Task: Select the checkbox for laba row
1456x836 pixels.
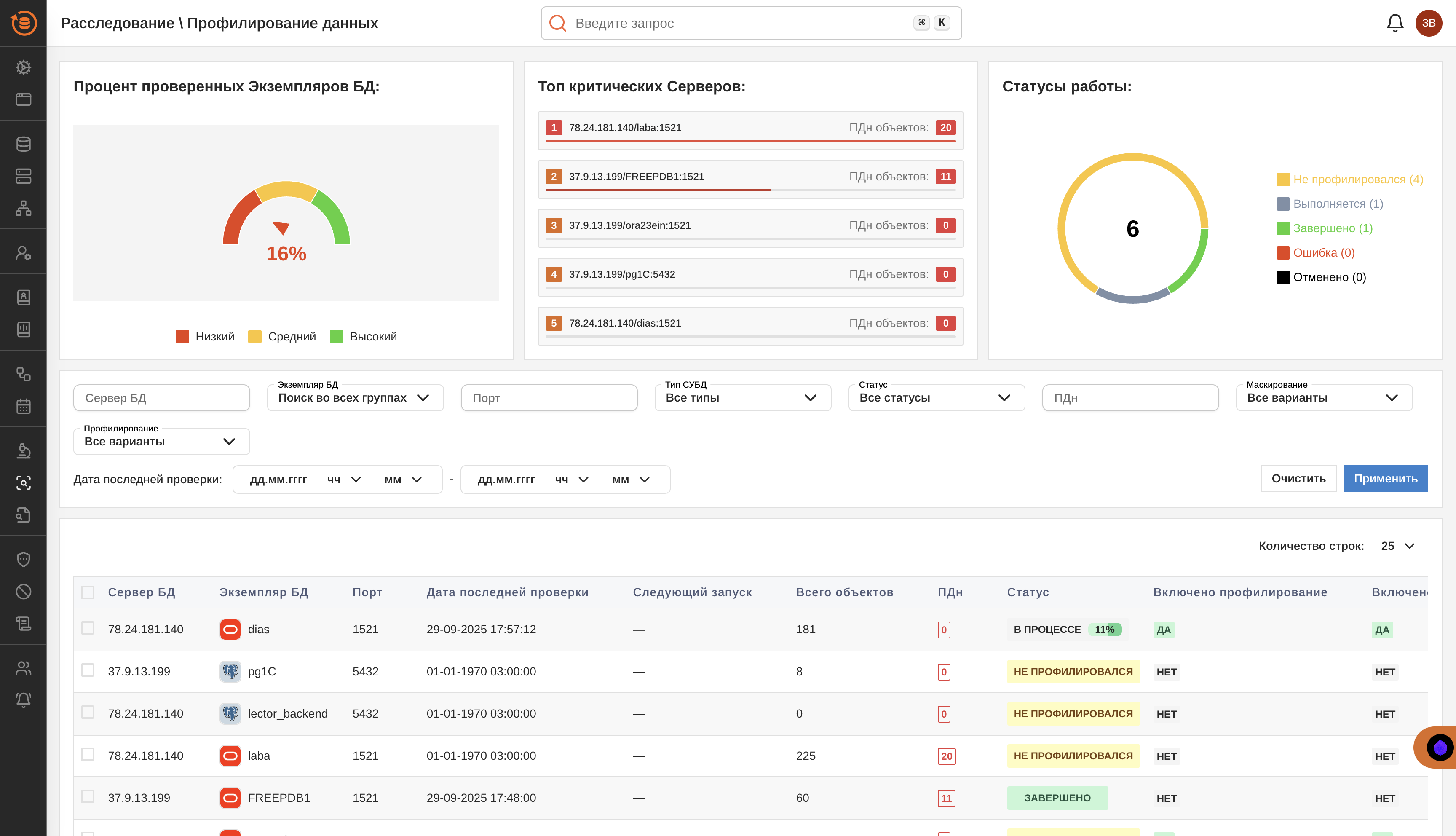Action: (x=88, y=755)
